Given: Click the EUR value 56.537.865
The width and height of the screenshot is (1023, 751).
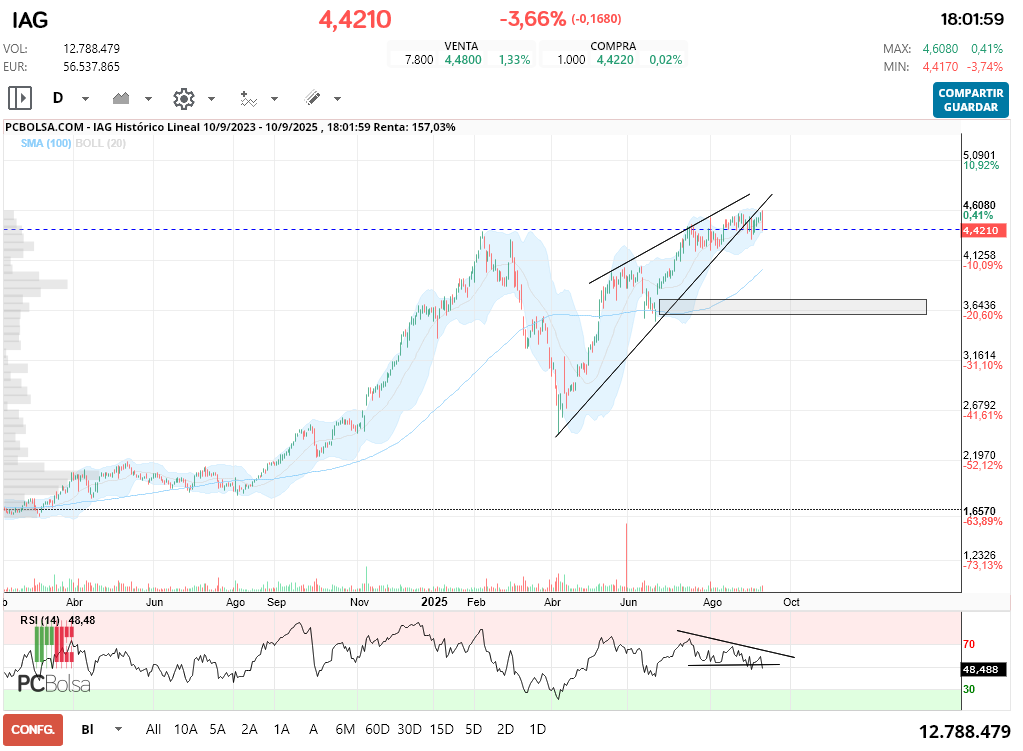Looking at the screenshot, I should 91,67.
